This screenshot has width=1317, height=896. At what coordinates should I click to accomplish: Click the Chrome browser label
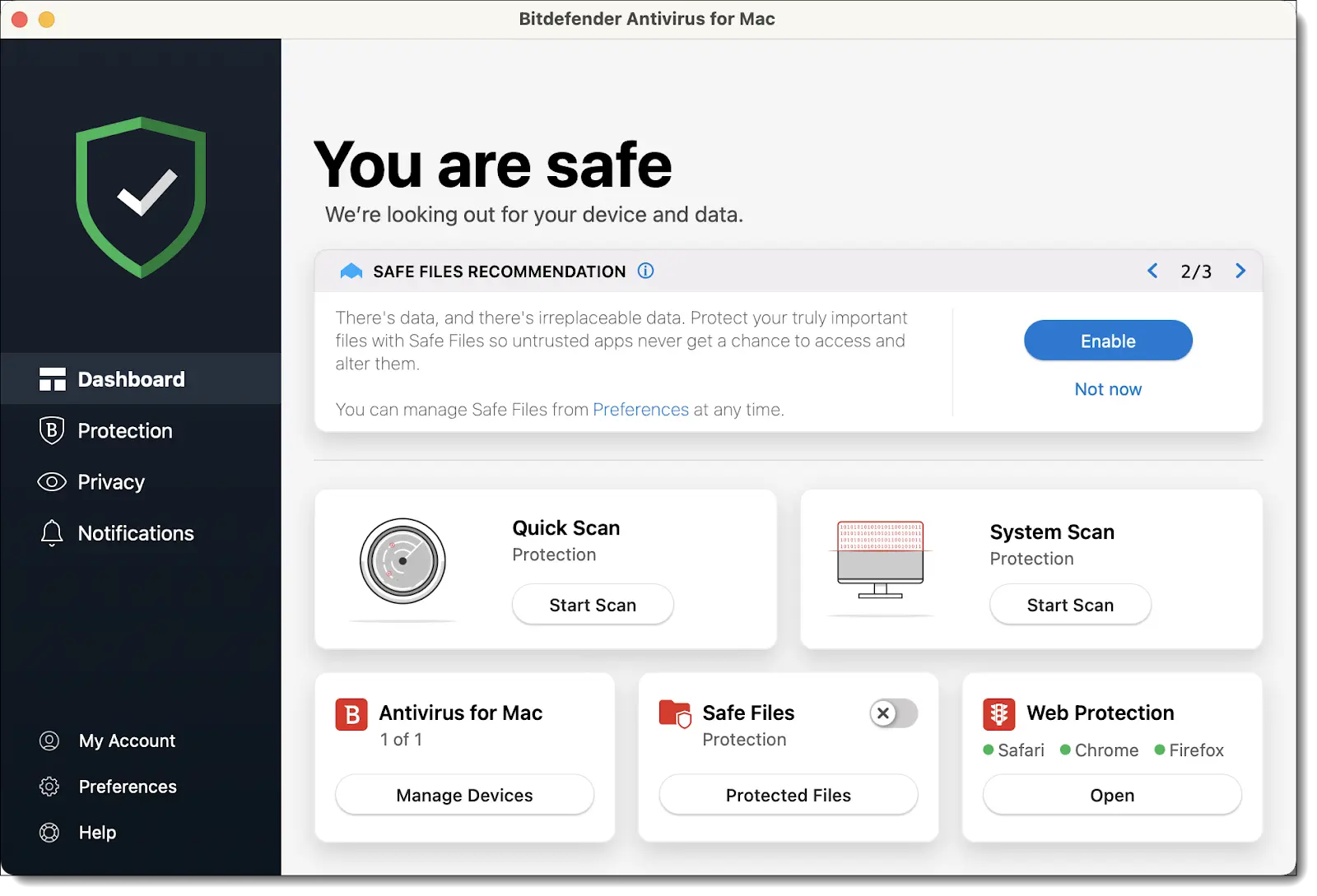click(x=1106, y=750)
